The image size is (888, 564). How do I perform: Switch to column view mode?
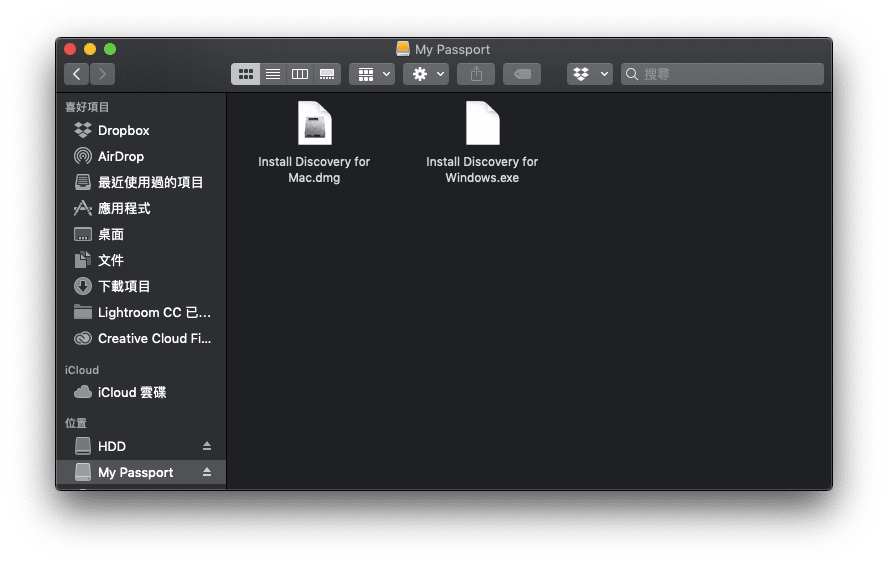(x=300, y=74)
